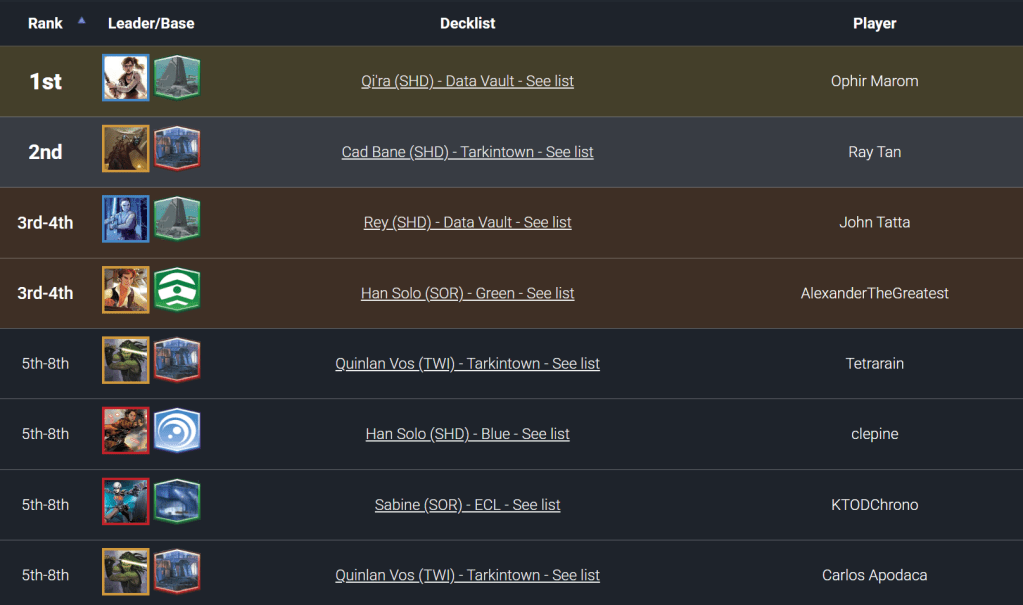Click the Sabine leader portrait icon

pos(126,501)
